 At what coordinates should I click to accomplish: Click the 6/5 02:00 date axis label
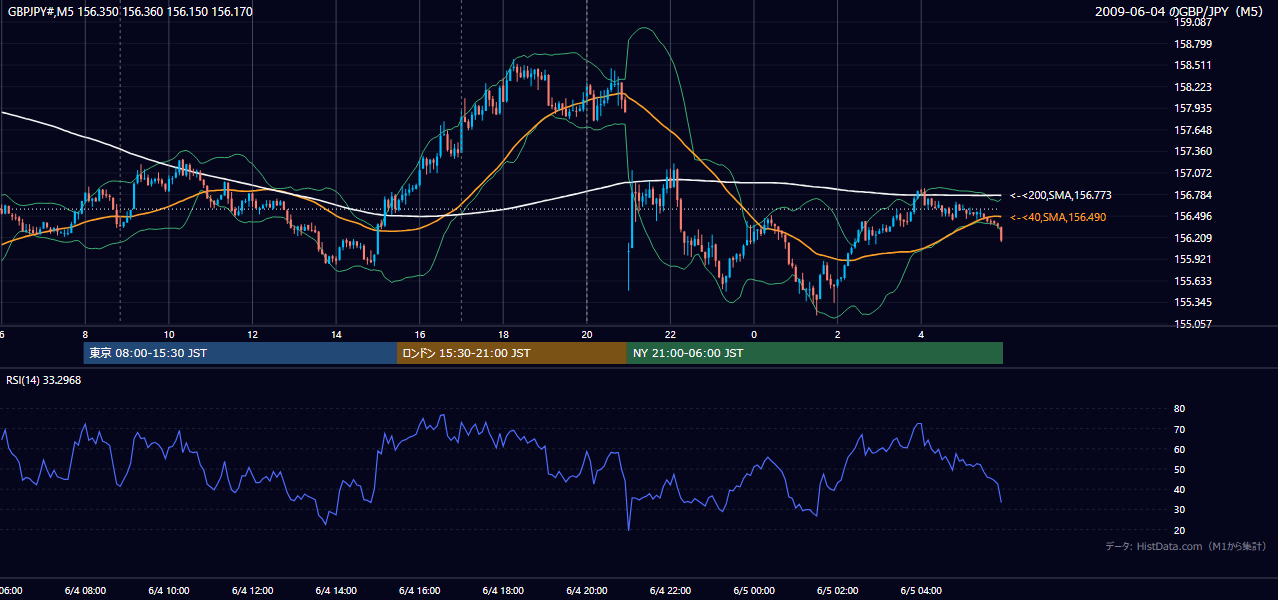838,591
